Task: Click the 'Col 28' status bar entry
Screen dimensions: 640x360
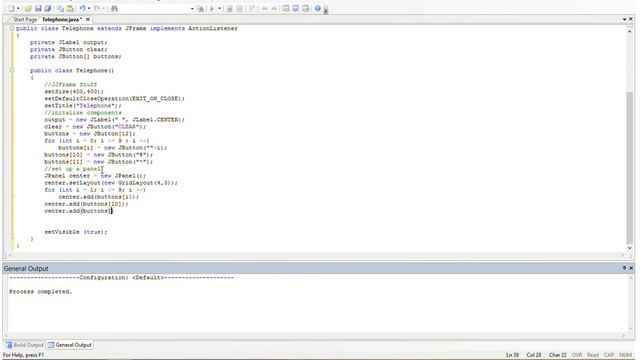Action: 533,355
